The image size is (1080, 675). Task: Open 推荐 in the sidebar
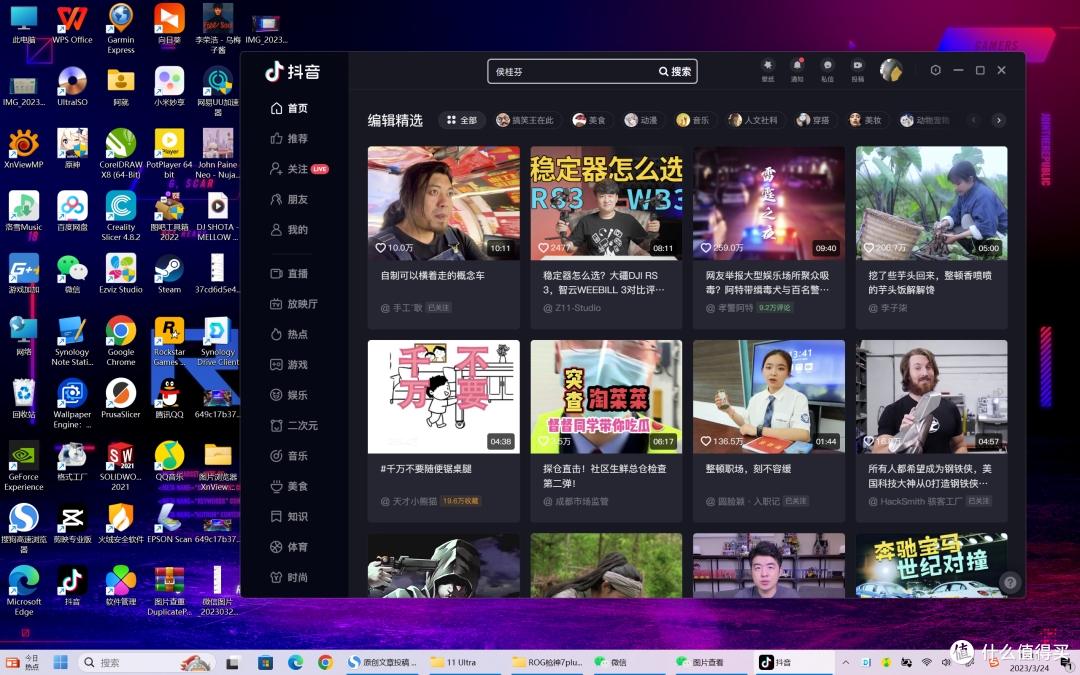[289, 138]
